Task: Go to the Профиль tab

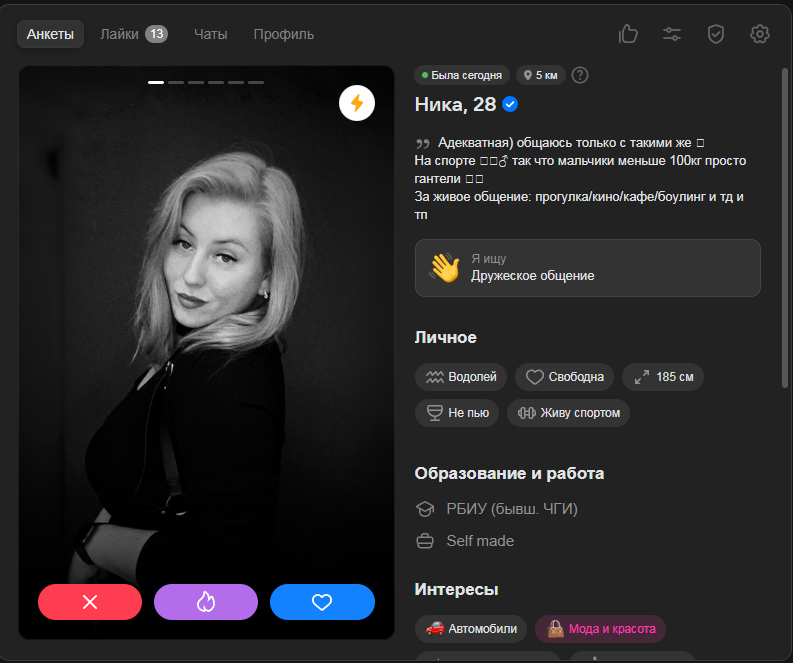Action: (x=283, y=34)
